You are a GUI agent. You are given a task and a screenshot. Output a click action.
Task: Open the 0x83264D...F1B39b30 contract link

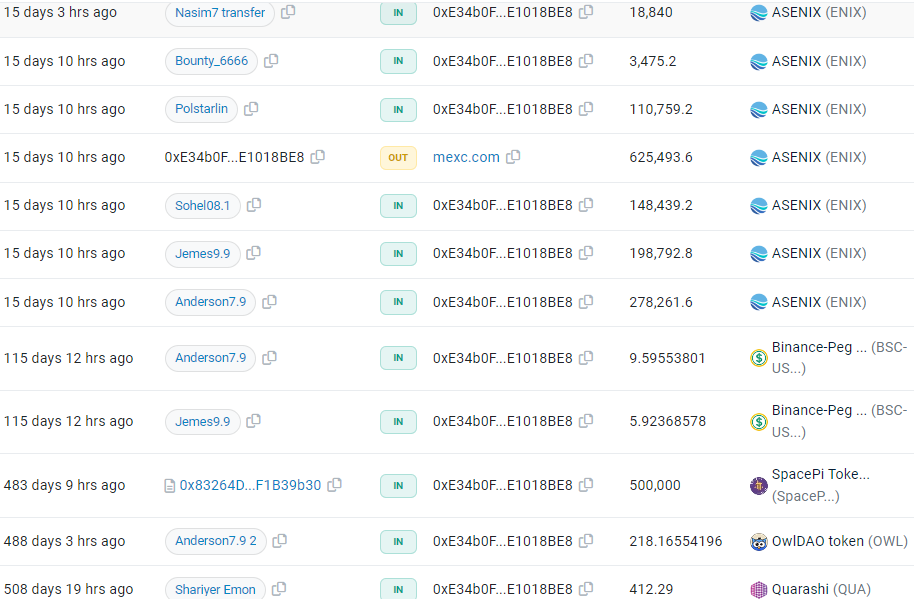click(250, 485)
